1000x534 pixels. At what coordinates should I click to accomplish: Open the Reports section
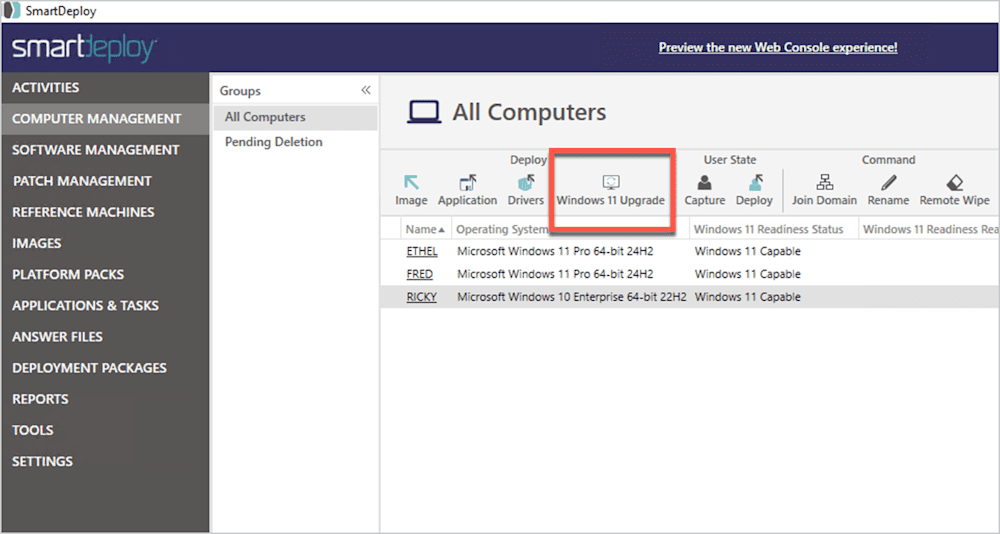click(x=105, y=399)
